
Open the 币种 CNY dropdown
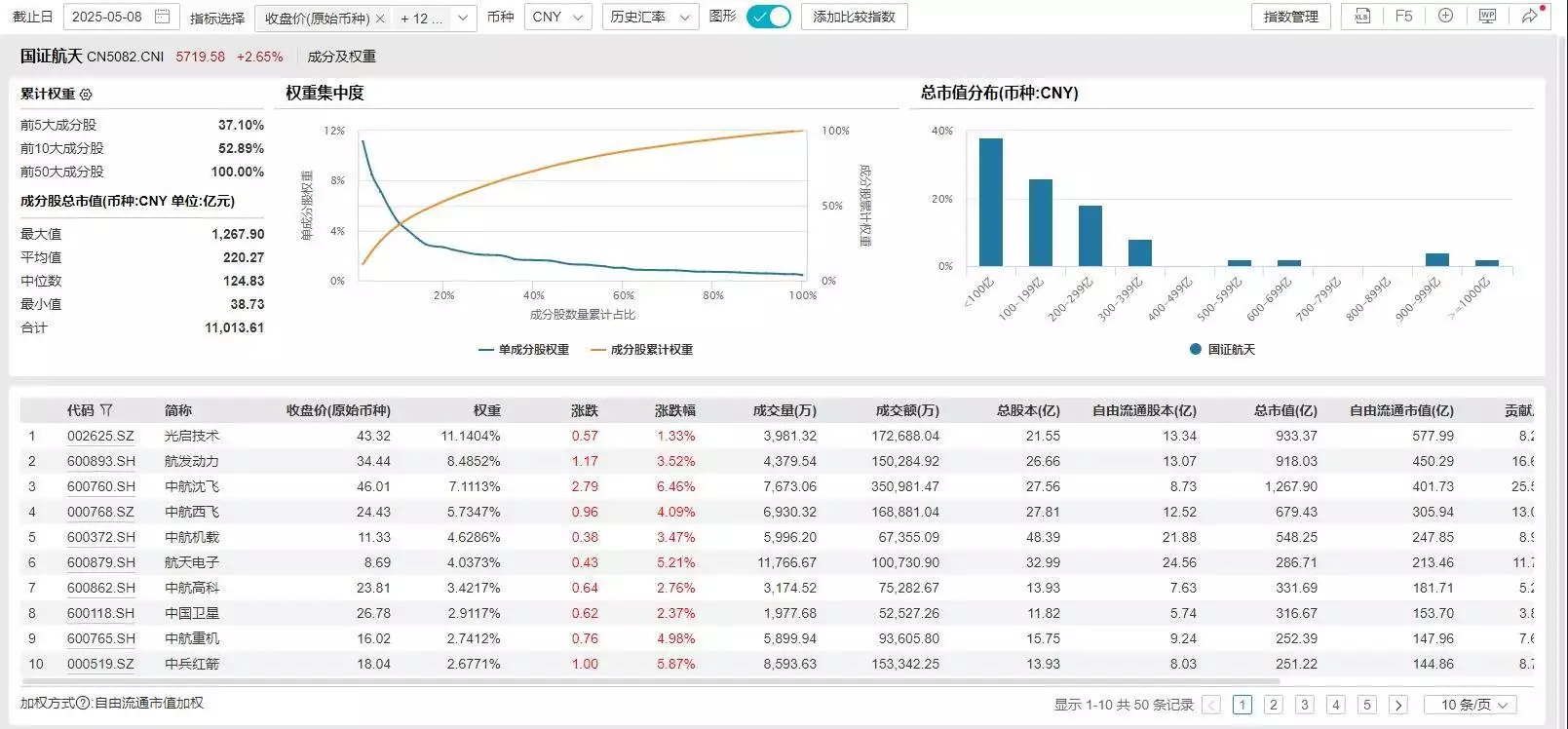click(x=558, y=17)
